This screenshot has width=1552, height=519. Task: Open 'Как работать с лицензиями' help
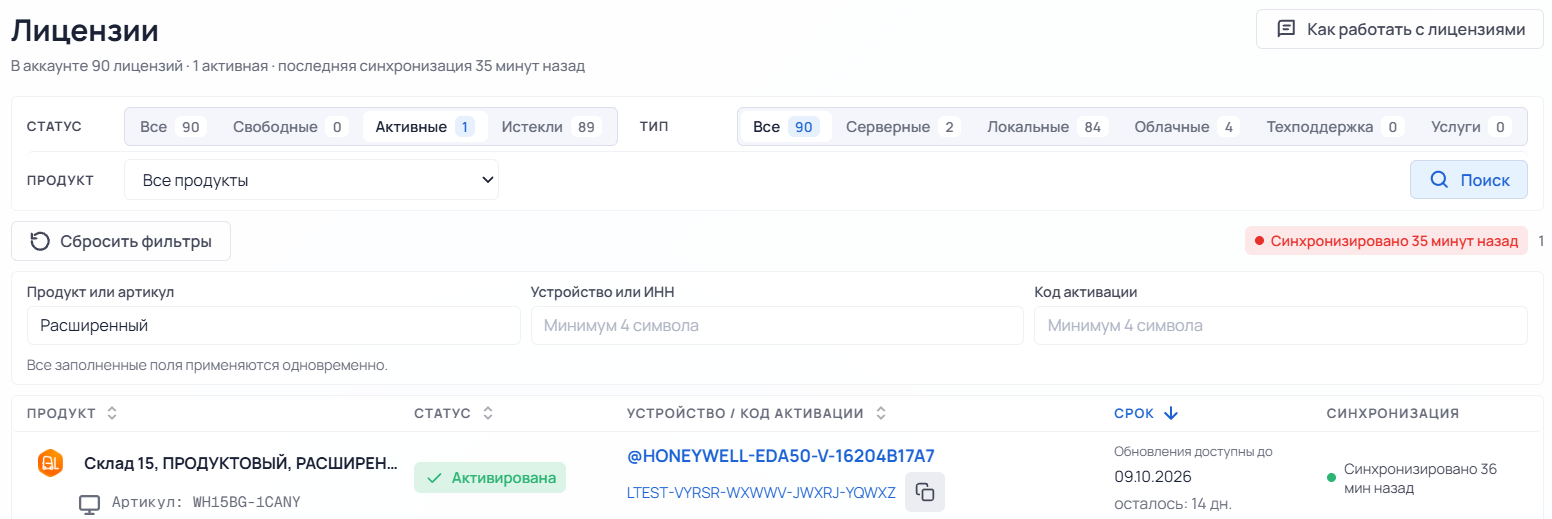(1400, 29)
